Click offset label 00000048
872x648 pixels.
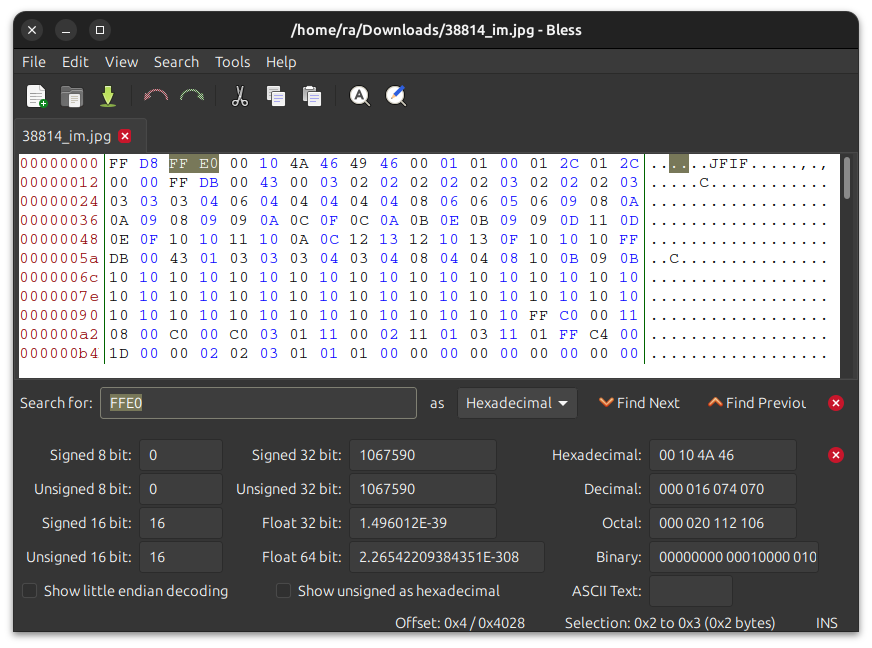[x=60, y=239]
